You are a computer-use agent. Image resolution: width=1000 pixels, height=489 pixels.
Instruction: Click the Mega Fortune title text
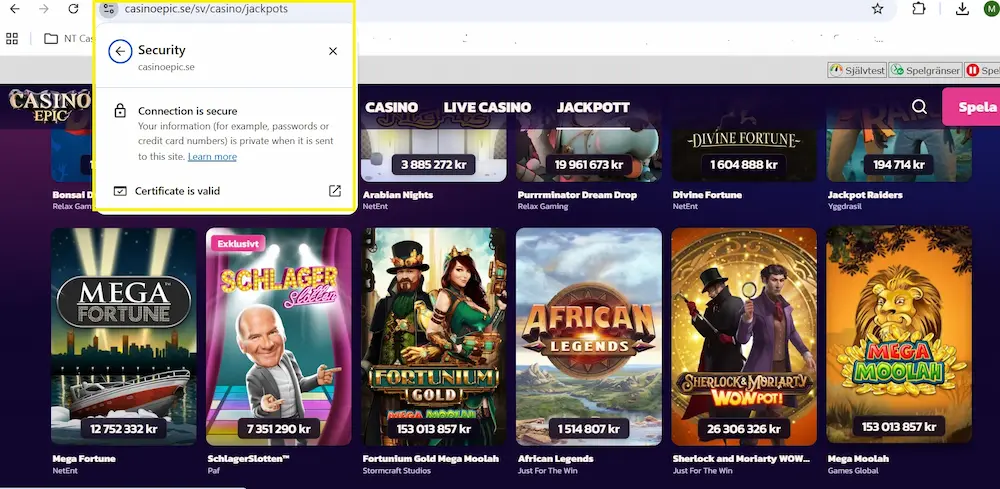click(x=84, y=458)
